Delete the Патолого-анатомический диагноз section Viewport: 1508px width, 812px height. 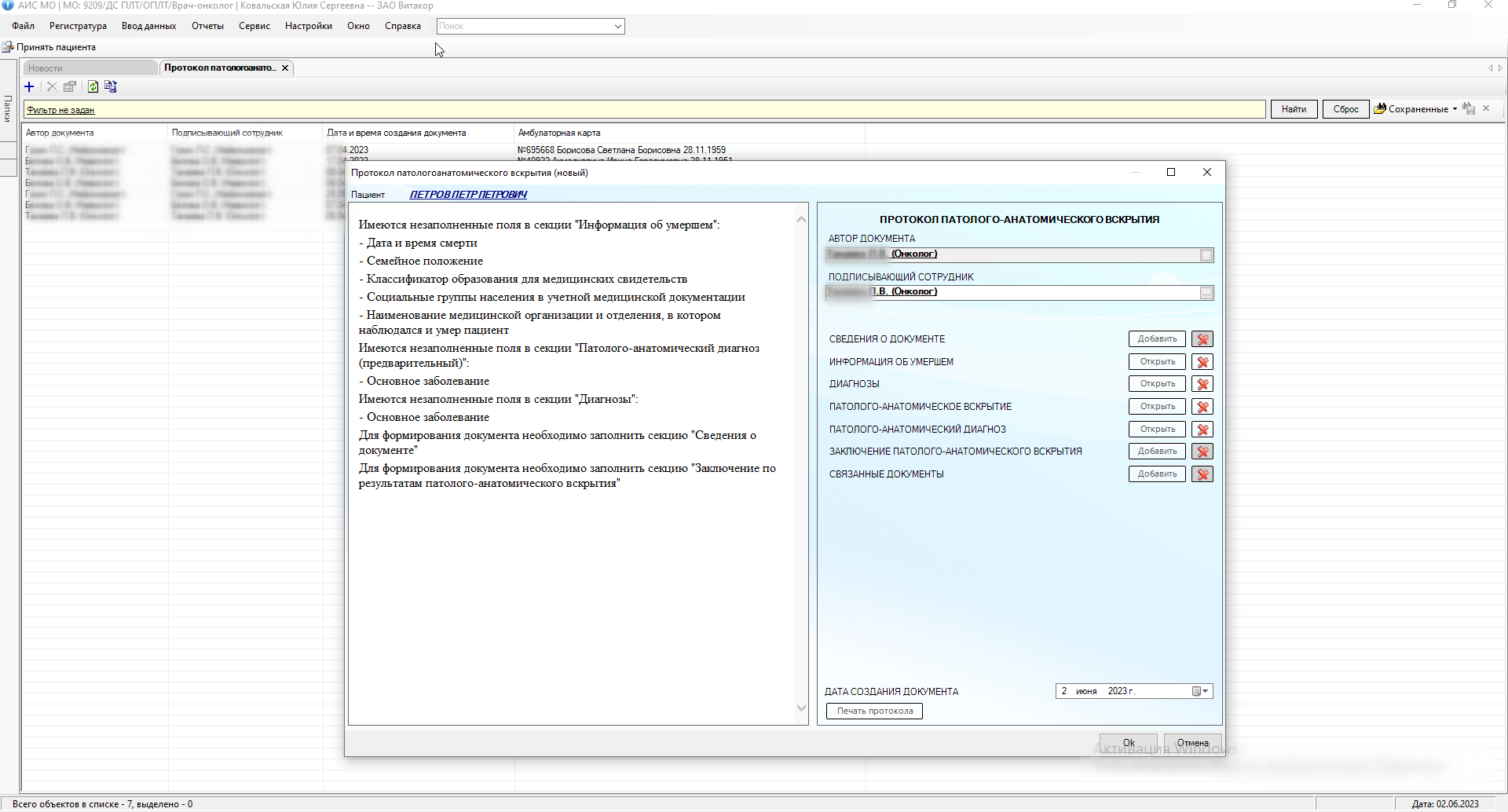pos(1202,430)
